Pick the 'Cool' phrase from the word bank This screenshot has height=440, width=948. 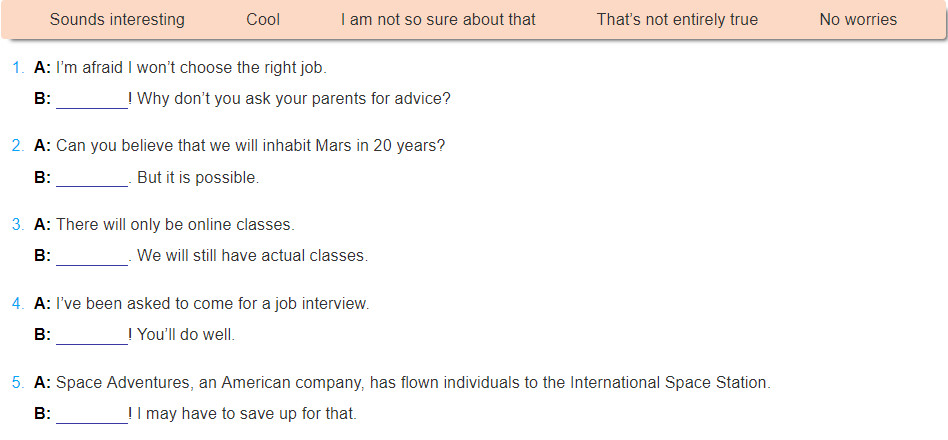263,19
